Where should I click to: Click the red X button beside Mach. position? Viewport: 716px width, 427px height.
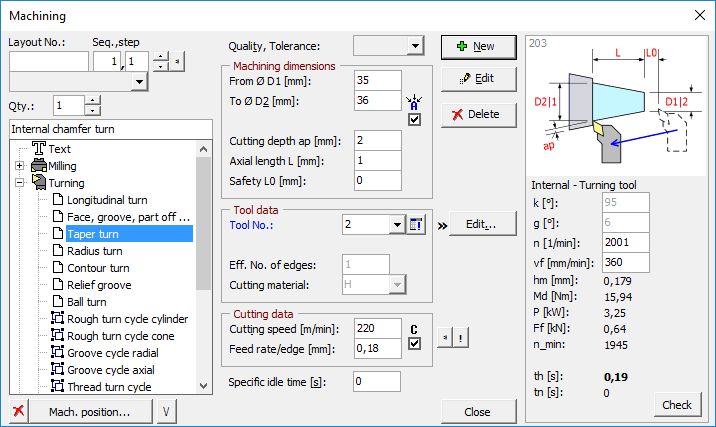[x=18, y=412]
